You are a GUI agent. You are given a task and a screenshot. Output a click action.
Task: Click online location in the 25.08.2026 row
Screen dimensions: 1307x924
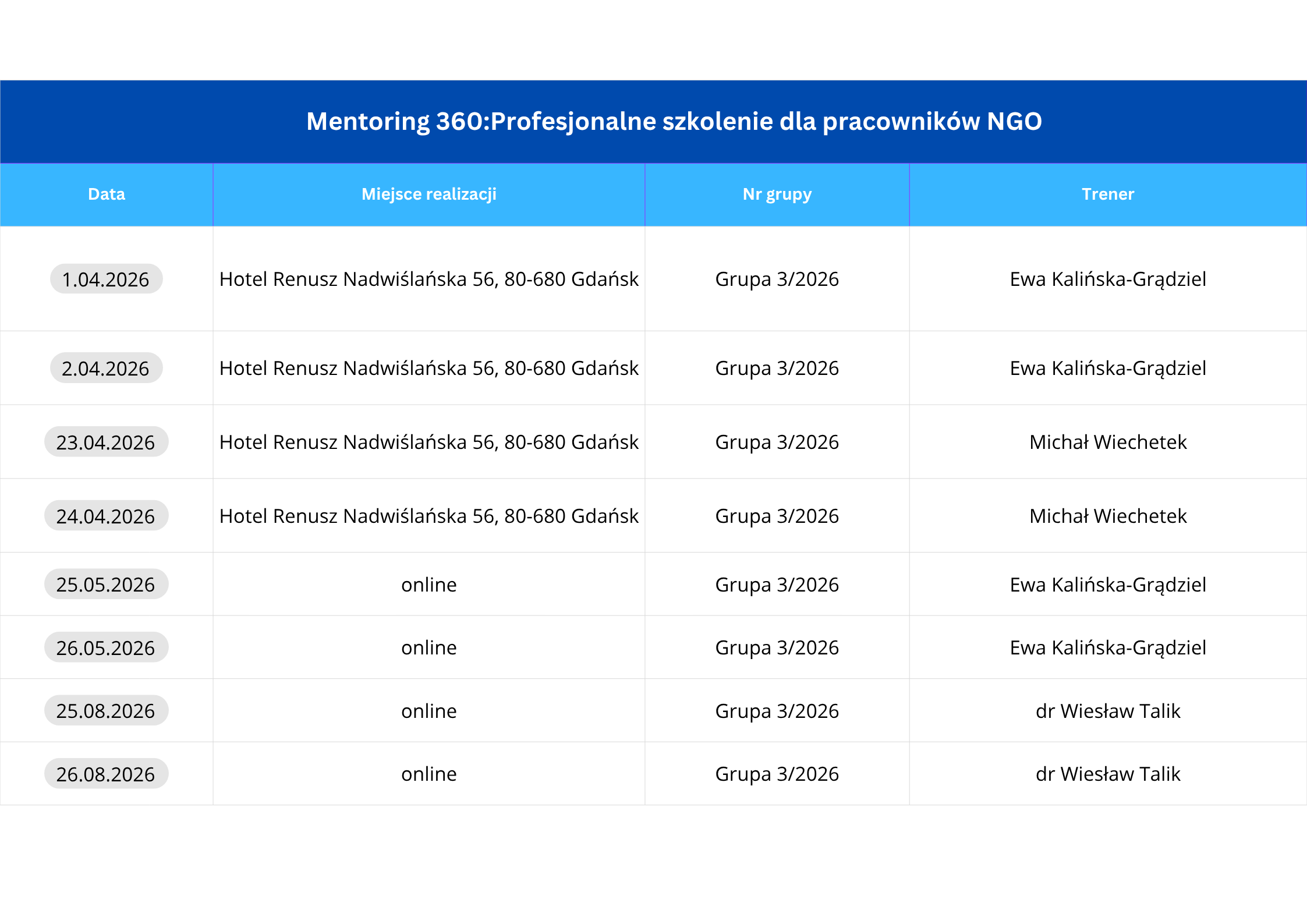pyautogui.click(x=428, y=711)
